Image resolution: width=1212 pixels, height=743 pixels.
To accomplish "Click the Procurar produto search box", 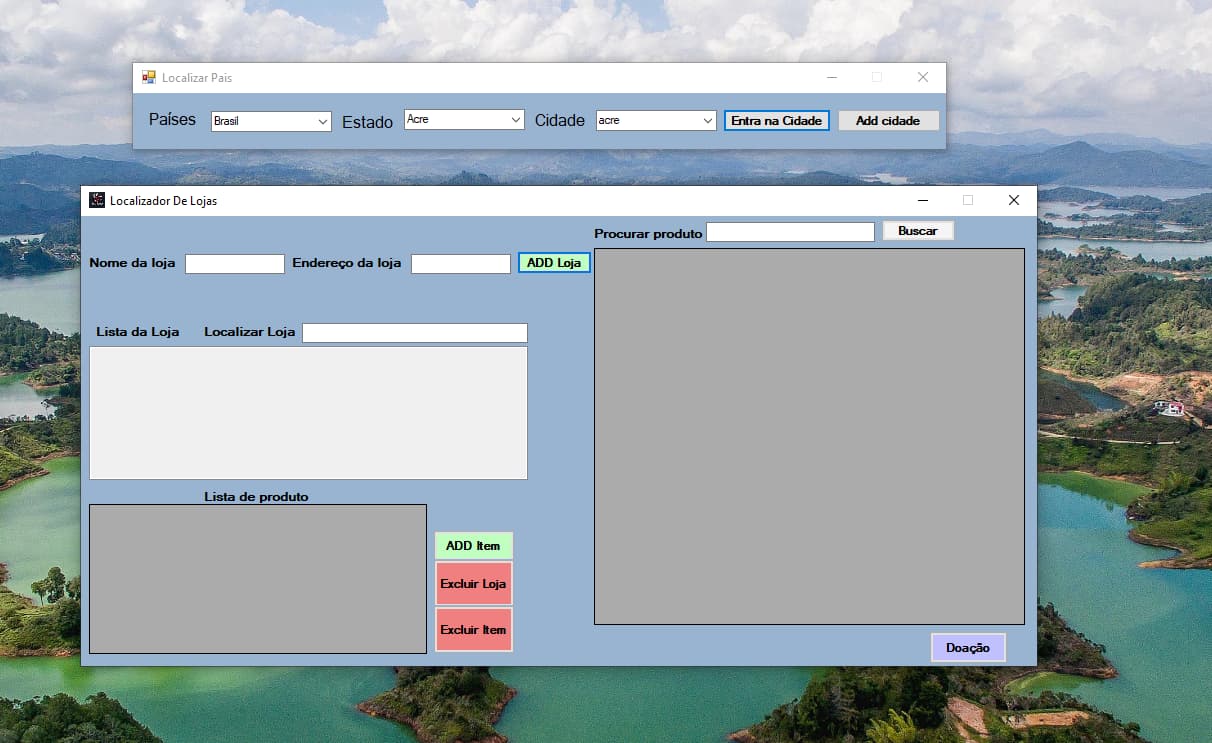I will [x=791, y=232].
